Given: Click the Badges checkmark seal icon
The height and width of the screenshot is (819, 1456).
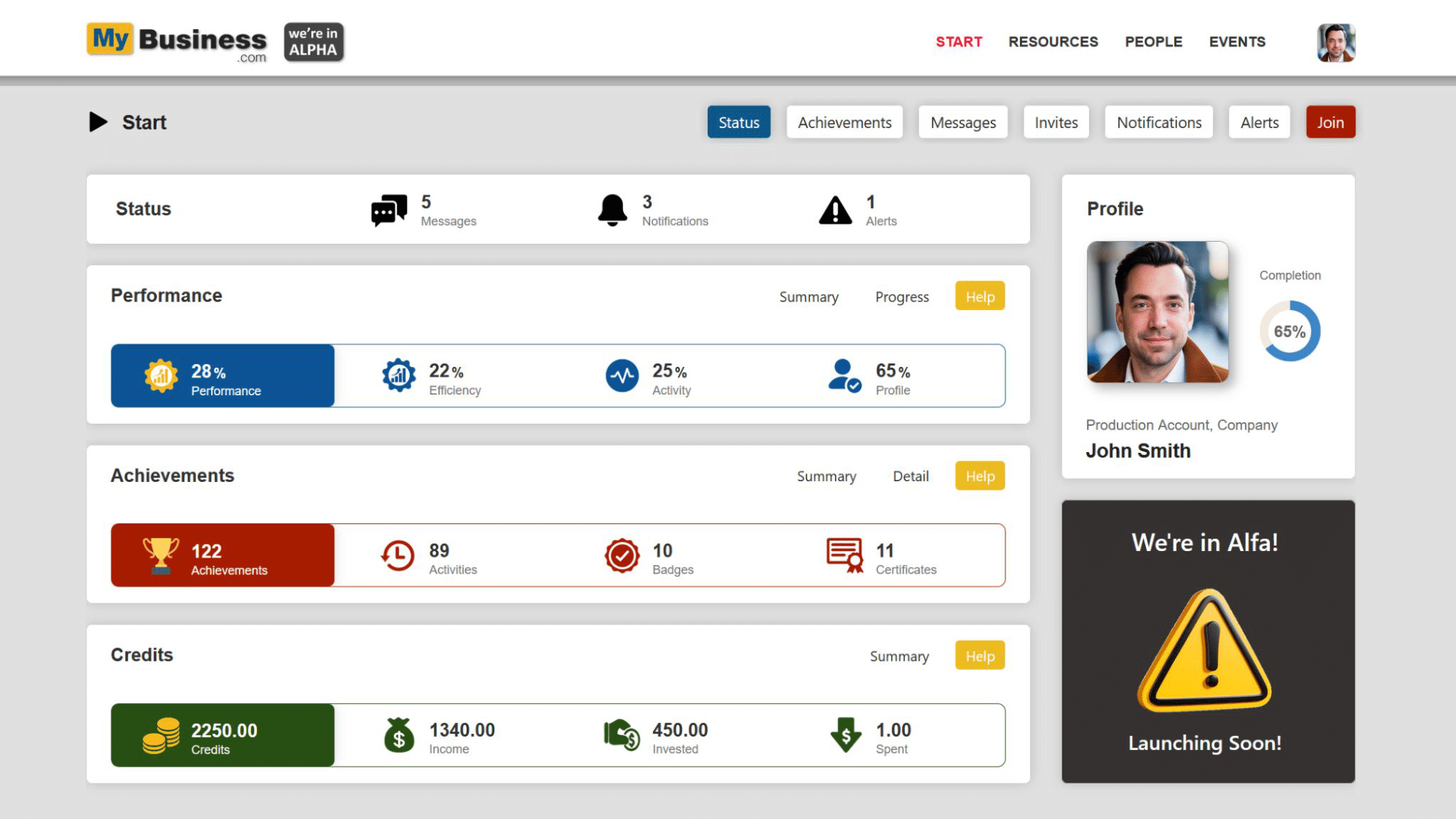Looking at the screenshot, I should coord(622,555).
